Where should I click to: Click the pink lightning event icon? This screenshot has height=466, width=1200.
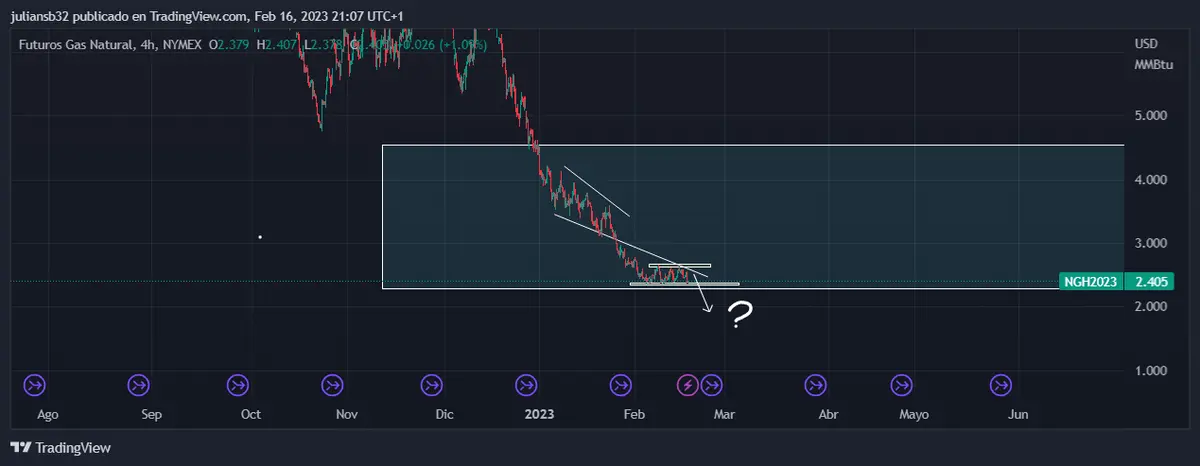(688, 384)
